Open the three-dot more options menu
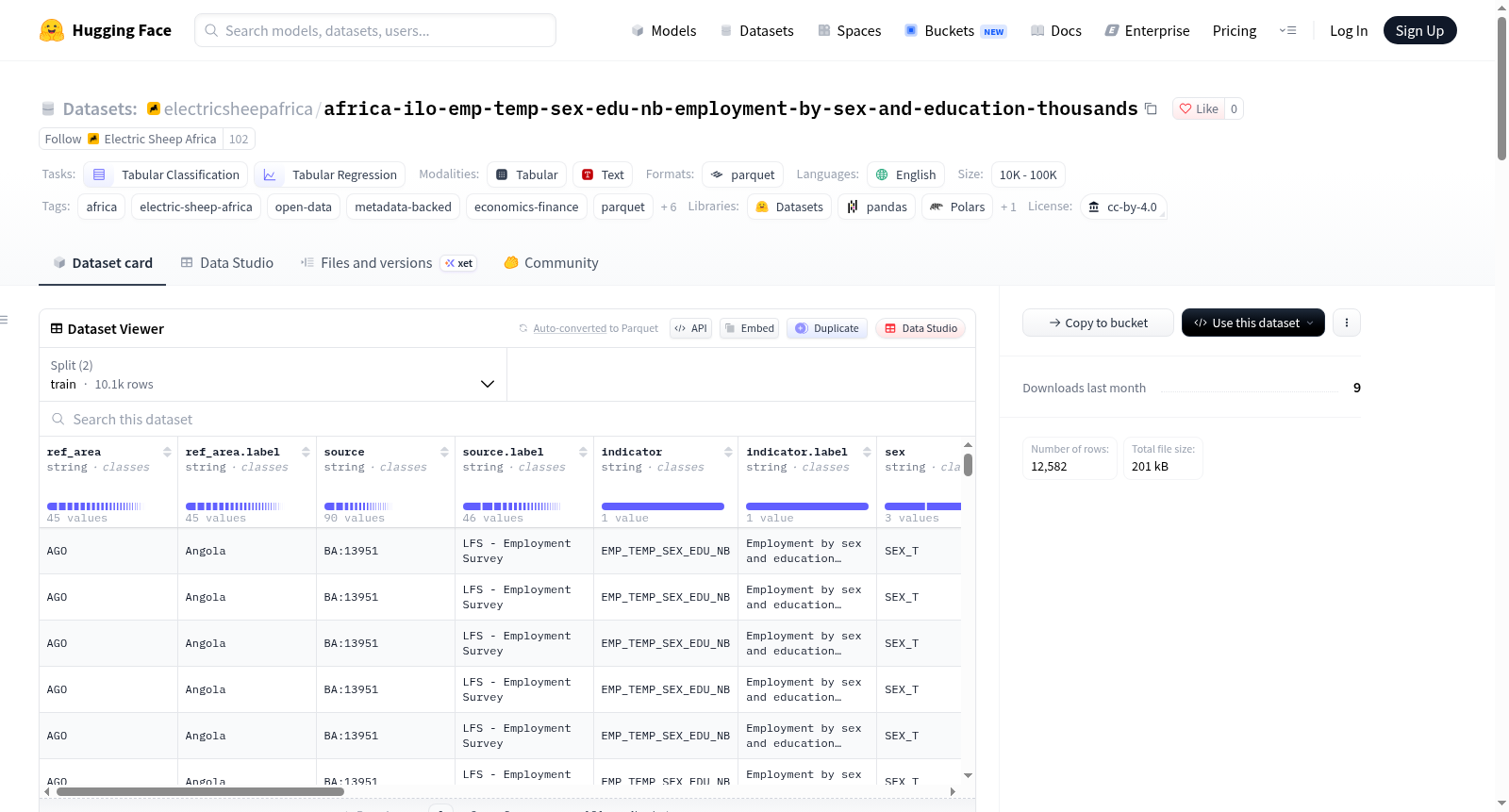The image size is (1509, 812). click(1347, 323)
